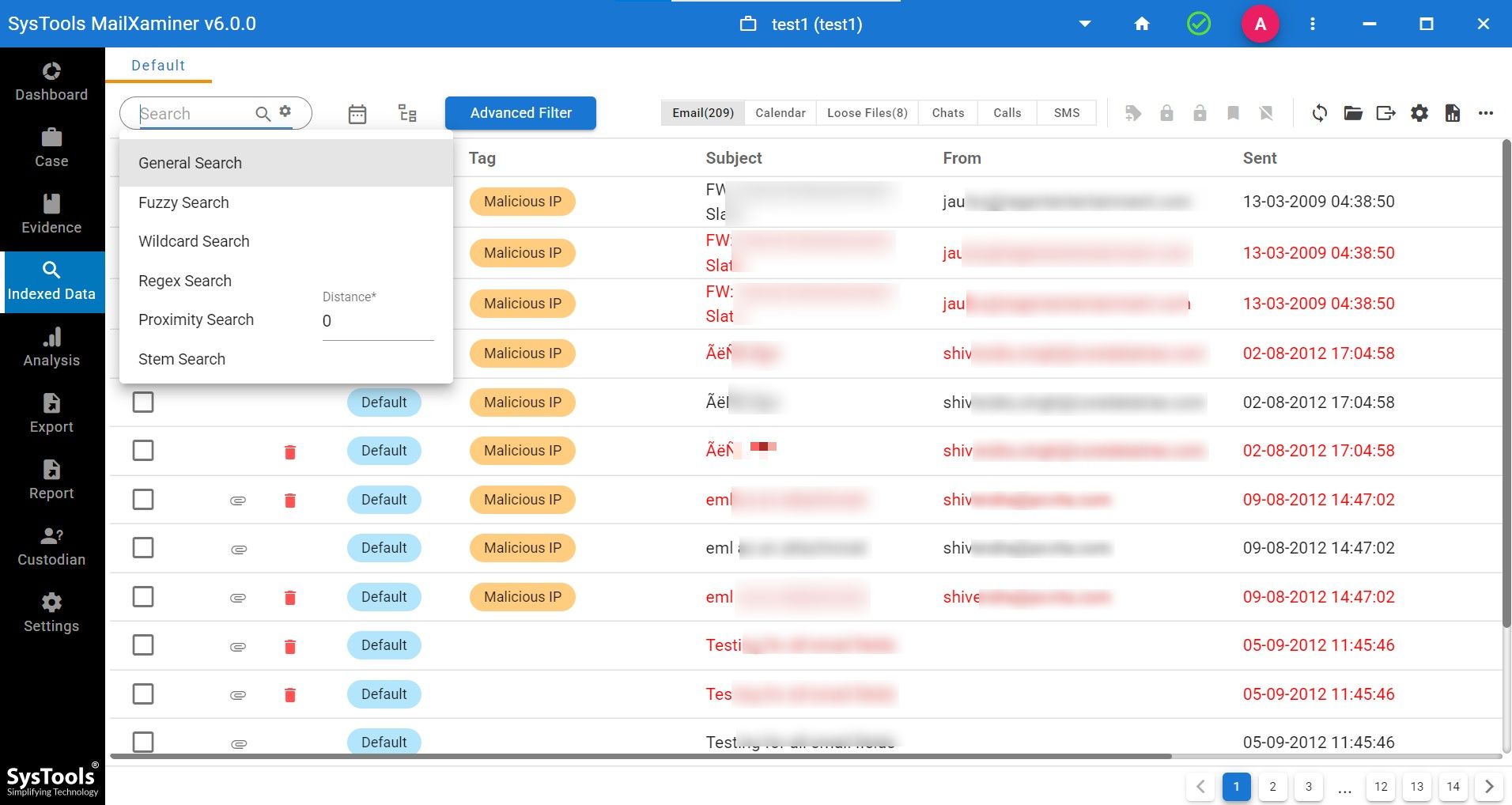The image size is (1512, 805).
Task: Go to page 2
Action: 1272,787
